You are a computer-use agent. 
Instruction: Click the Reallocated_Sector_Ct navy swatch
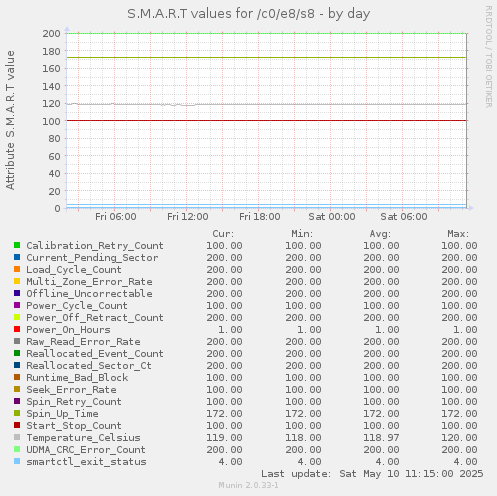coord(17,365)
